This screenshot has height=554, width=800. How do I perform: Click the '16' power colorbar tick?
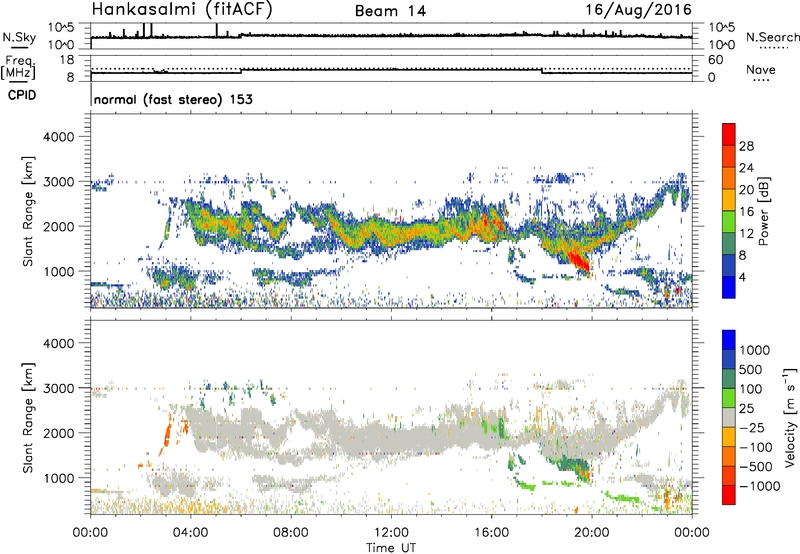[746, 212]
